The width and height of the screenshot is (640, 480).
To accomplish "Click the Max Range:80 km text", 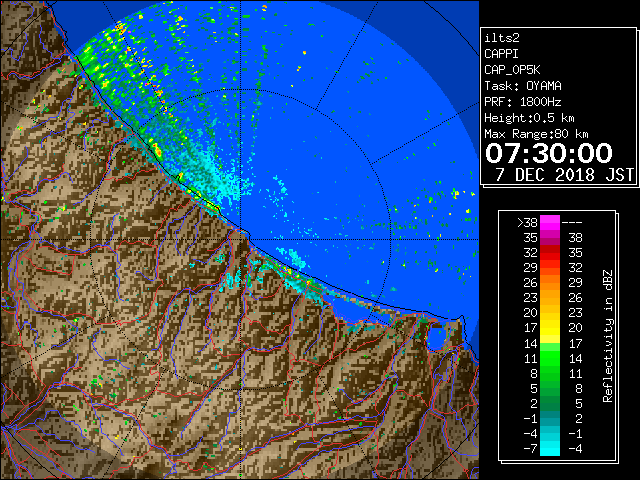I will point(536,134).
